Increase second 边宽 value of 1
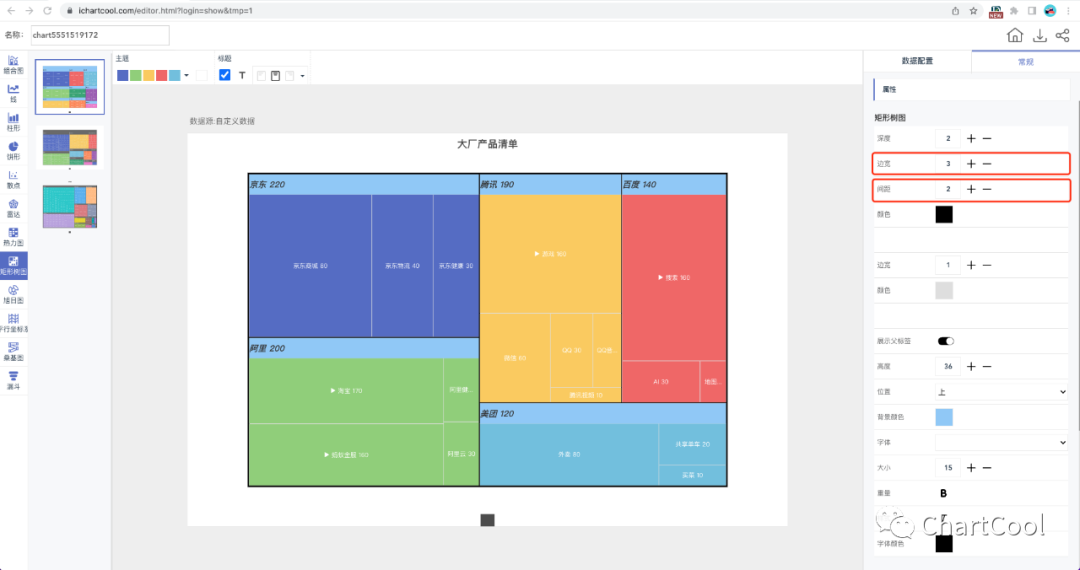The height and width of the screenshot is (570, 1080). 971,265
